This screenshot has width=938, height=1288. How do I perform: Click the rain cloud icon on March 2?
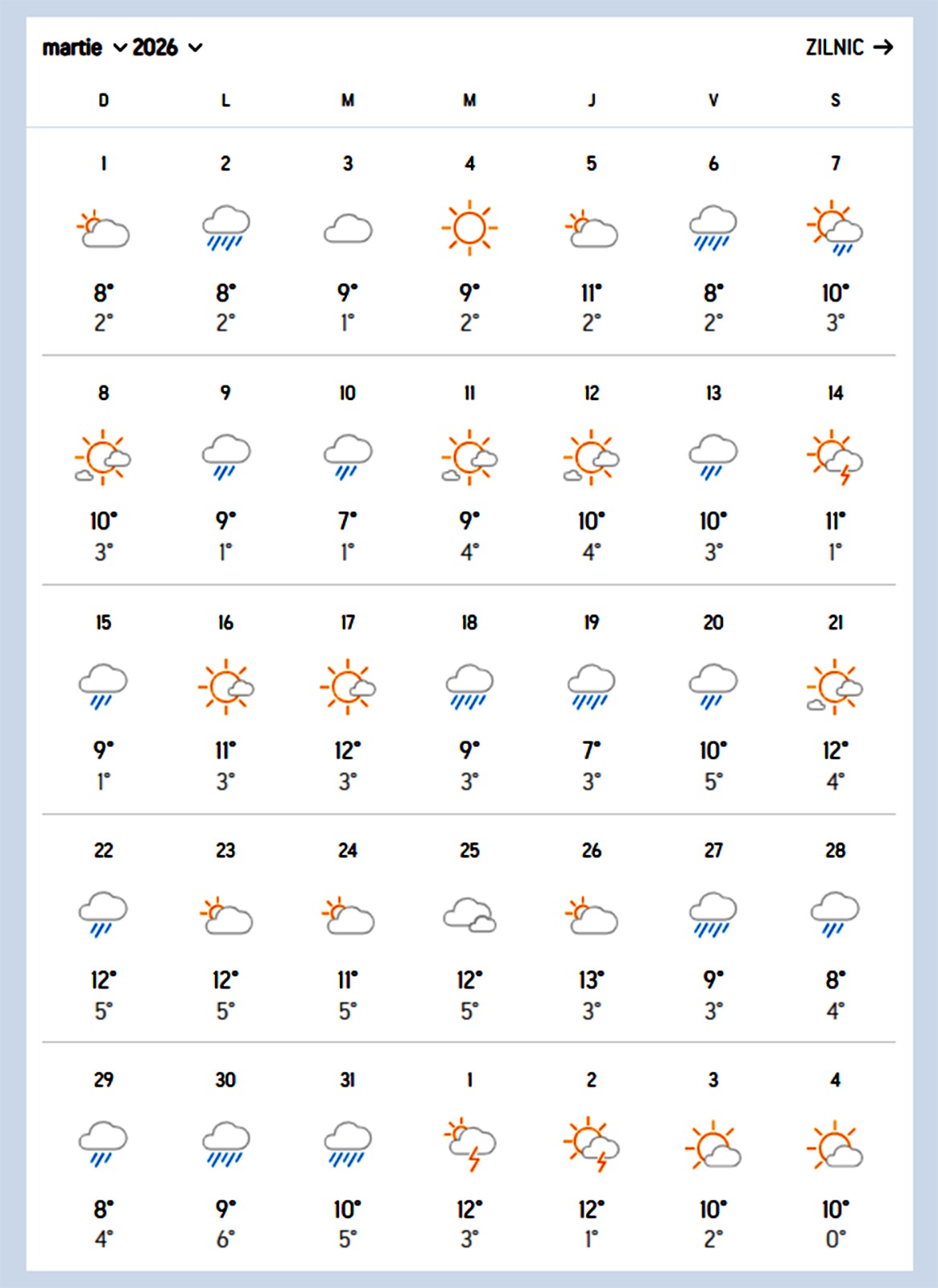point(225,228)
